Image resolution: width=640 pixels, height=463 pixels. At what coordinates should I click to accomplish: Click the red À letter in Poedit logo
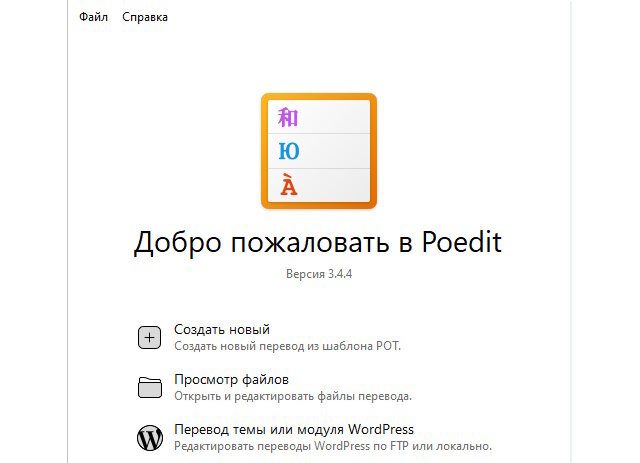(x=289, y=185)
